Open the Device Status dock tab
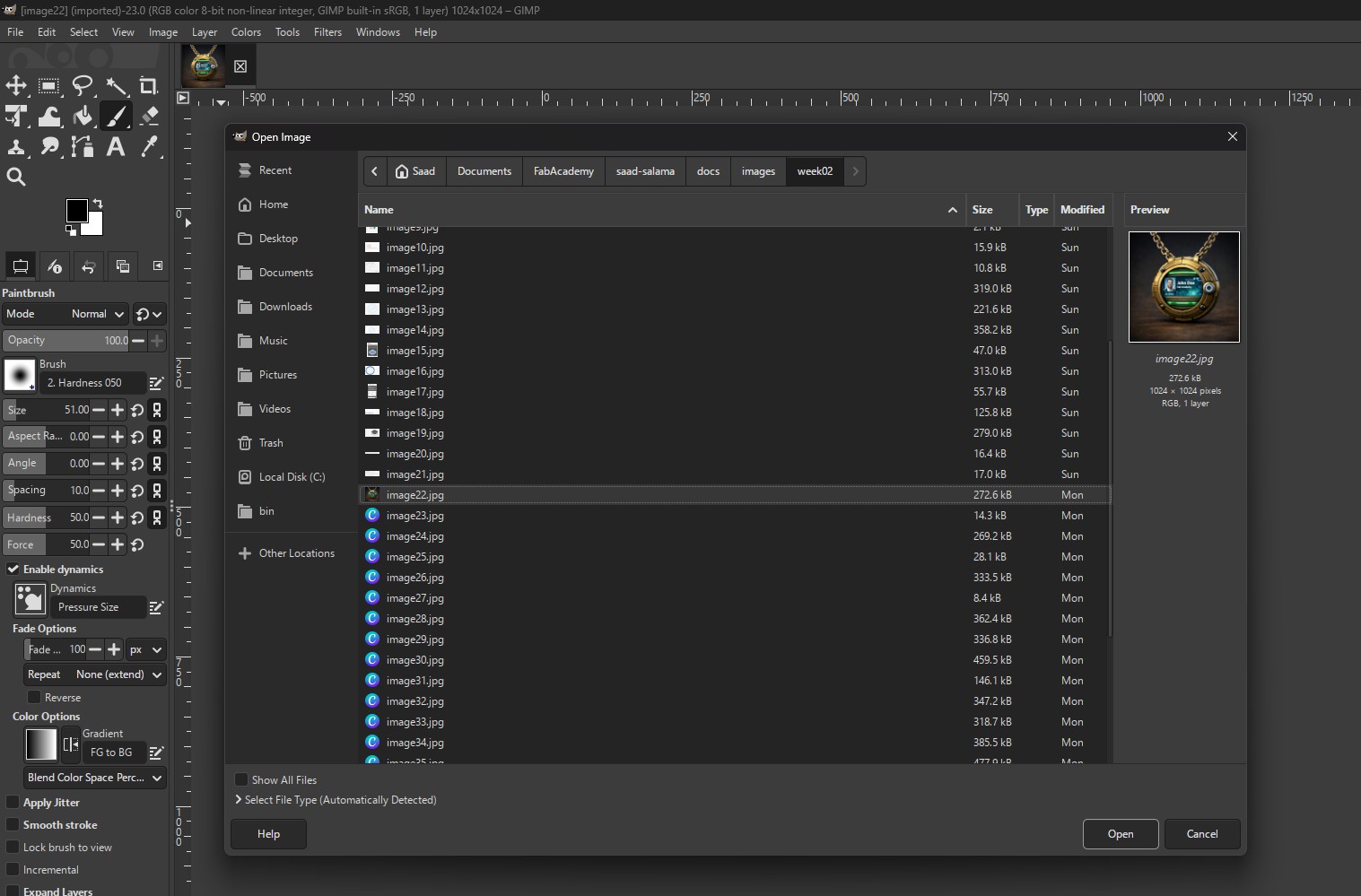This screenshot has height=896, width=1361. 55,266
